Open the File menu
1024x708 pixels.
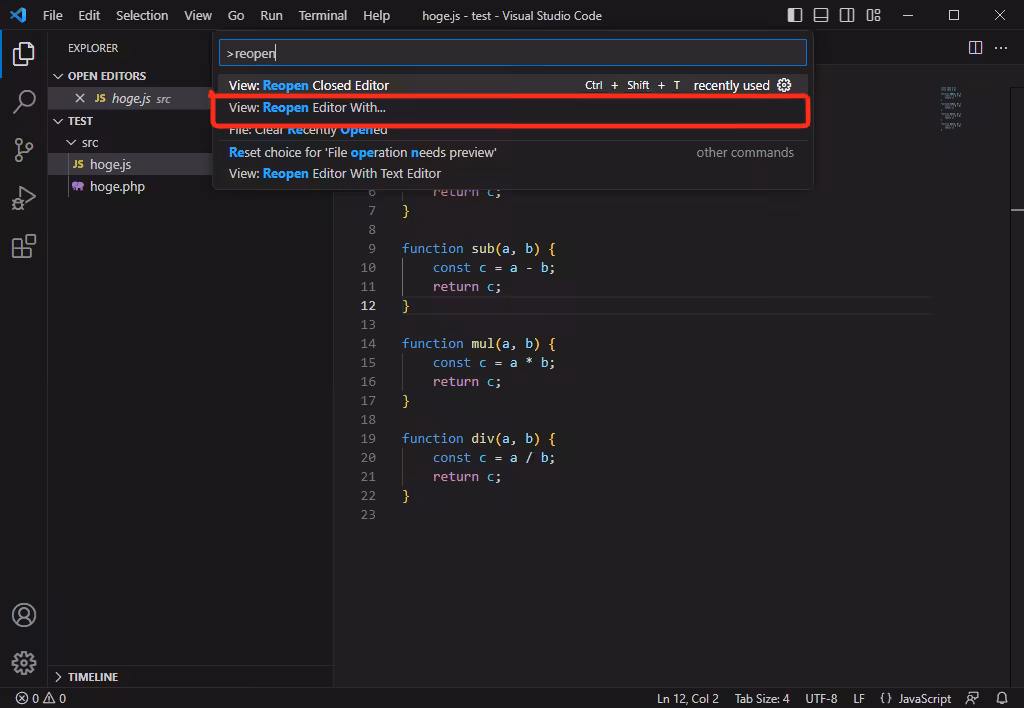tap(52, 15)
